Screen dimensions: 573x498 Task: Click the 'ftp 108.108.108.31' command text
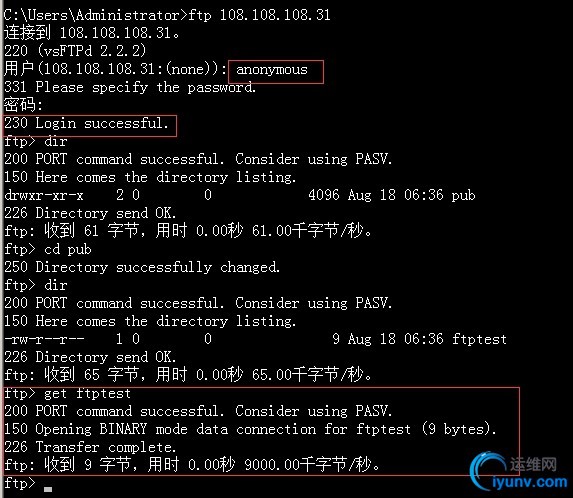(259, 15)
